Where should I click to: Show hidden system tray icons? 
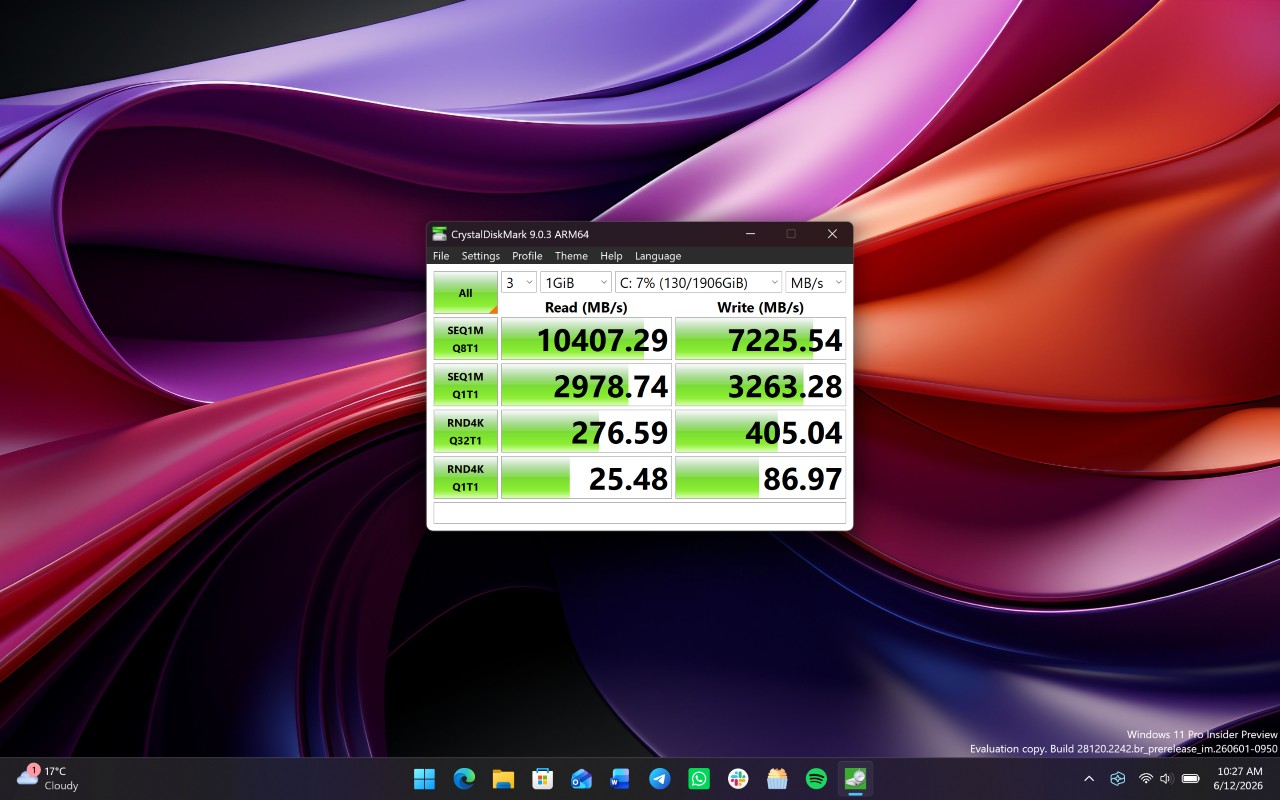(x=1089, y=778)
